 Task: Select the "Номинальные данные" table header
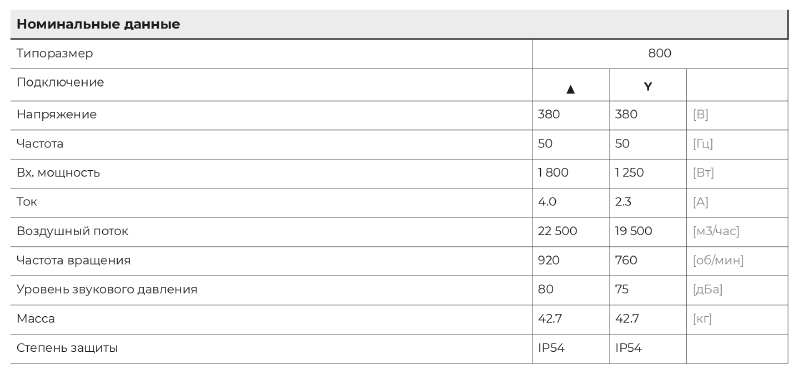click(98, 24)
